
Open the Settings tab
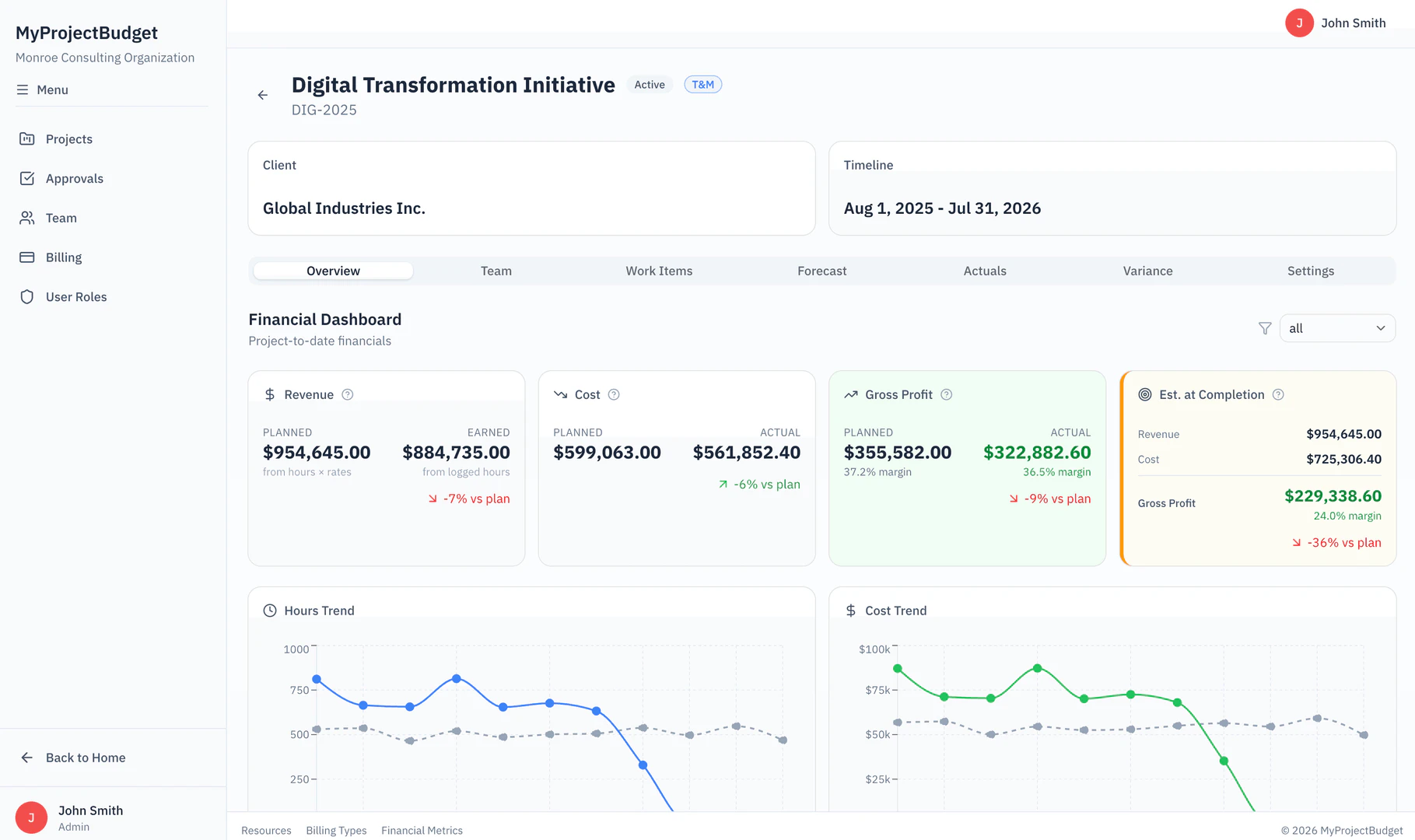point(1310,271)
